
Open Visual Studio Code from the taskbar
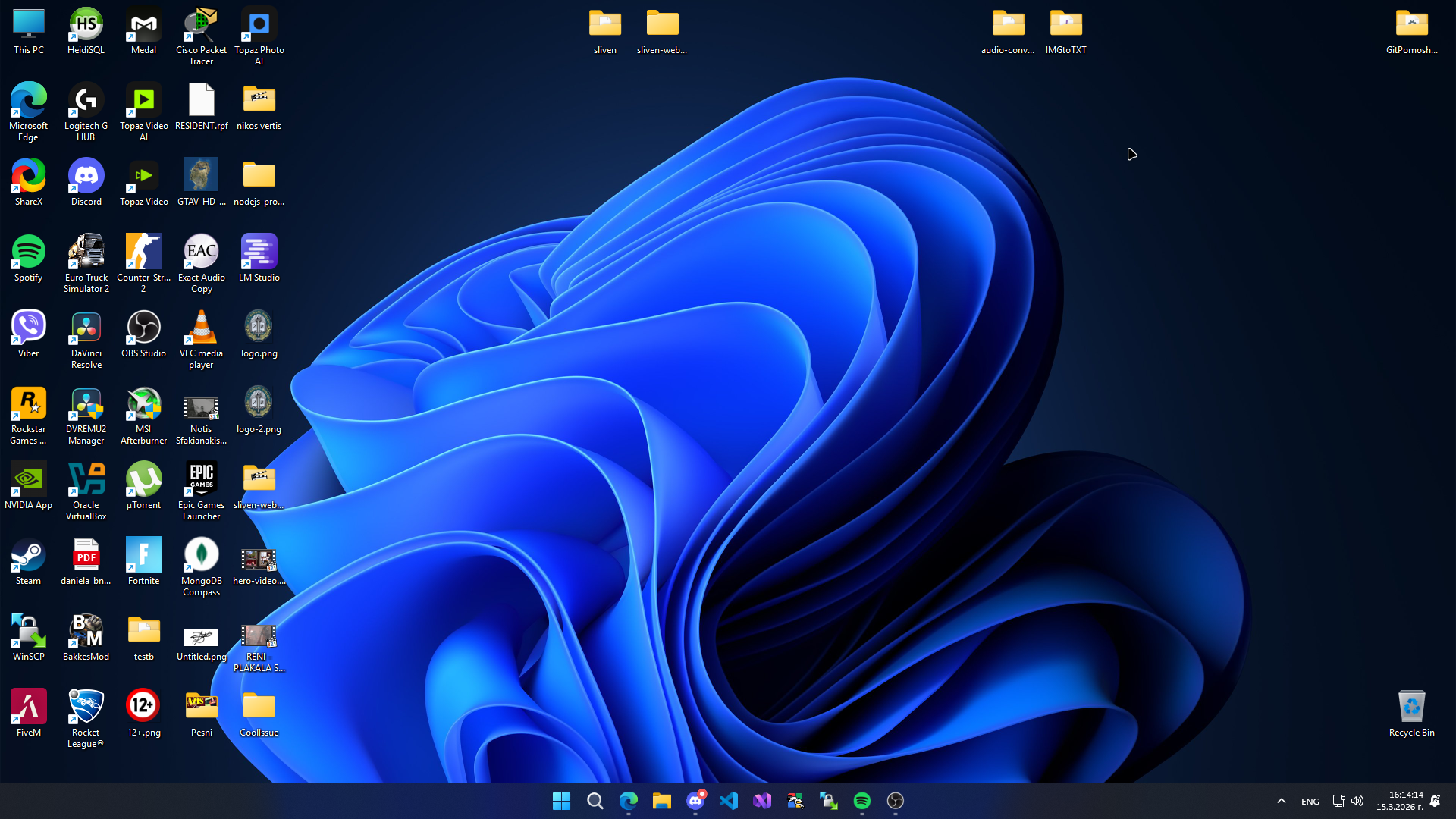click(x=729, y=801)
